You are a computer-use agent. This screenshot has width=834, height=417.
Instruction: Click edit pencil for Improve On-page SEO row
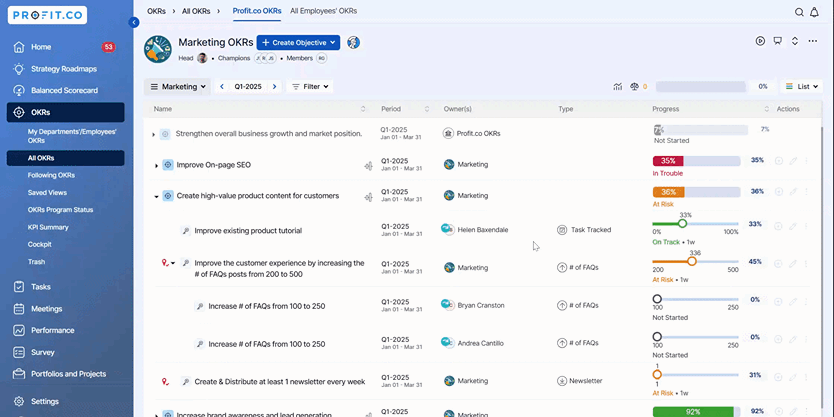(x=793, y=161)
